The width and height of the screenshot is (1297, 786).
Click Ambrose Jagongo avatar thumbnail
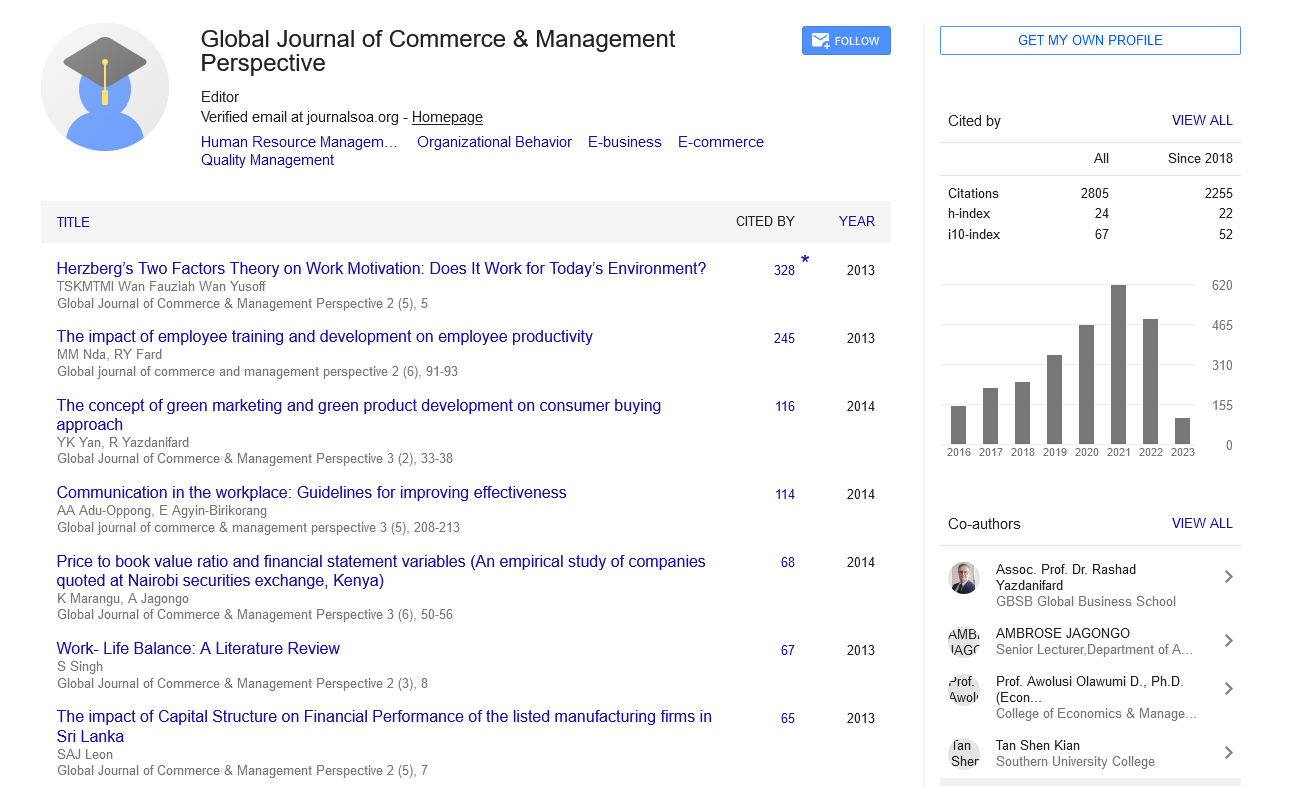click(x=964, y=642)
